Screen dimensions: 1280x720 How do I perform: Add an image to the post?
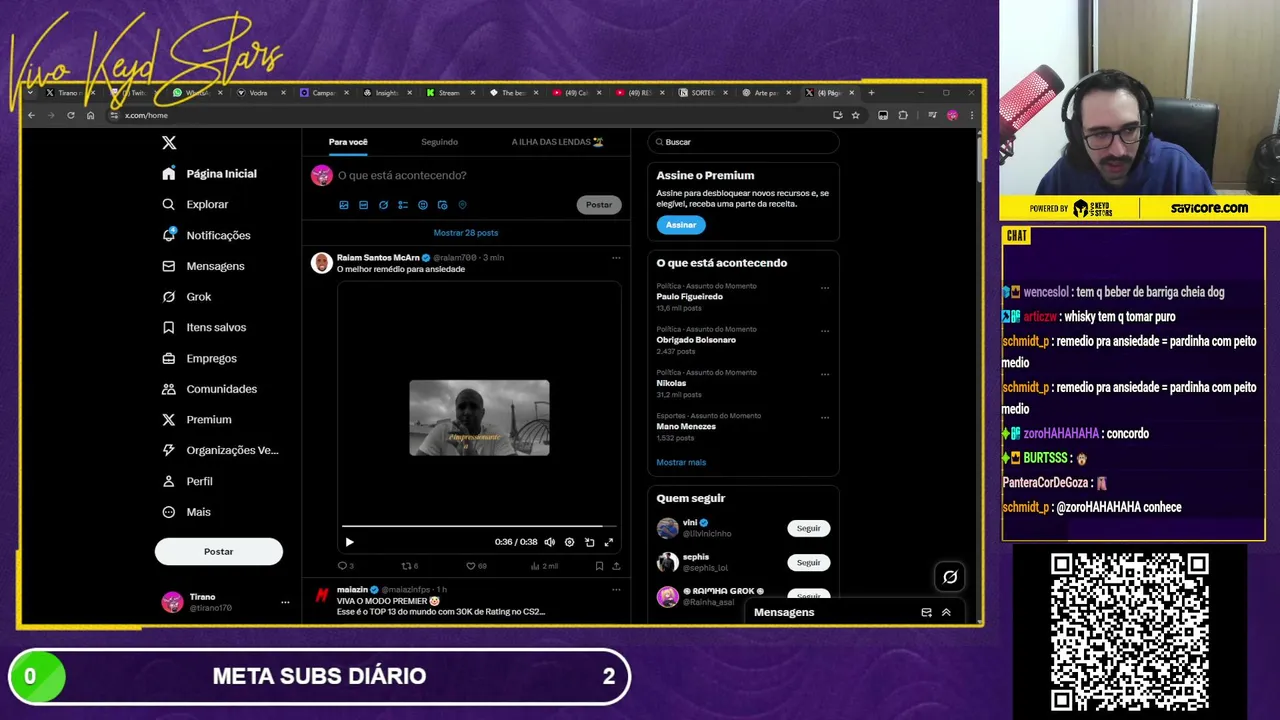point(344,205)
